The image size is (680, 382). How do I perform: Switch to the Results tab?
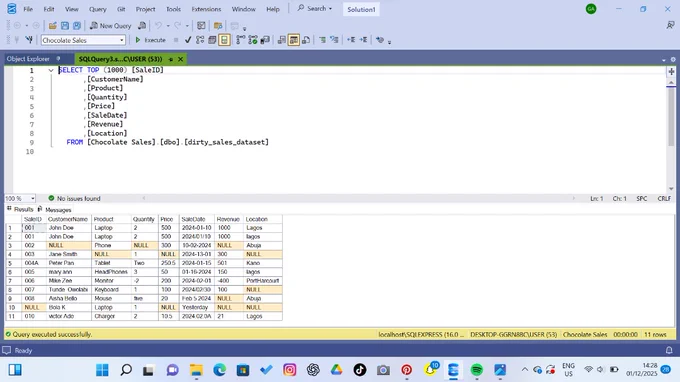(x=20, y=209)
